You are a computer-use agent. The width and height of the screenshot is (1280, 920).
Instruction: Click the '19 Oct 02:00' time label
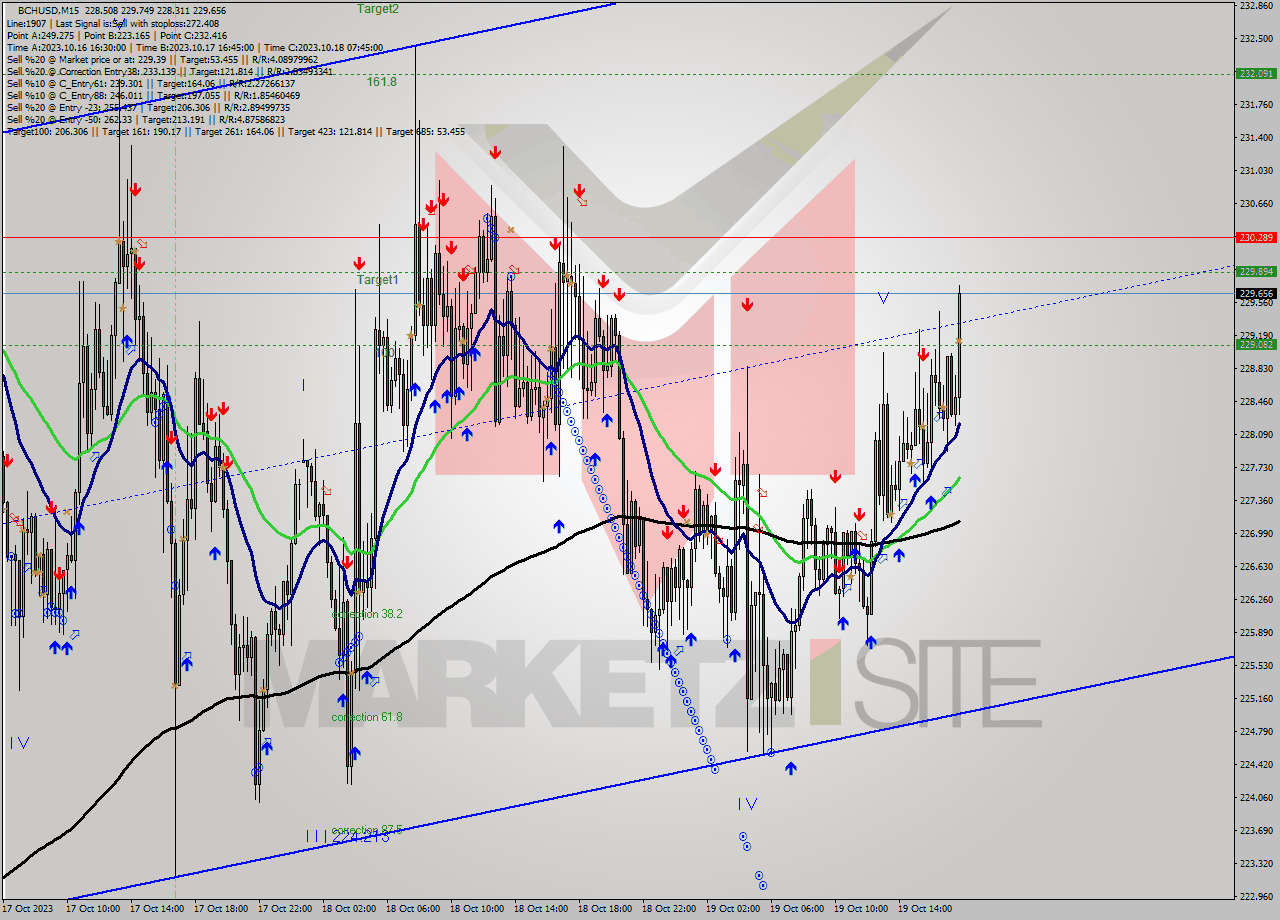click(733, 909)
